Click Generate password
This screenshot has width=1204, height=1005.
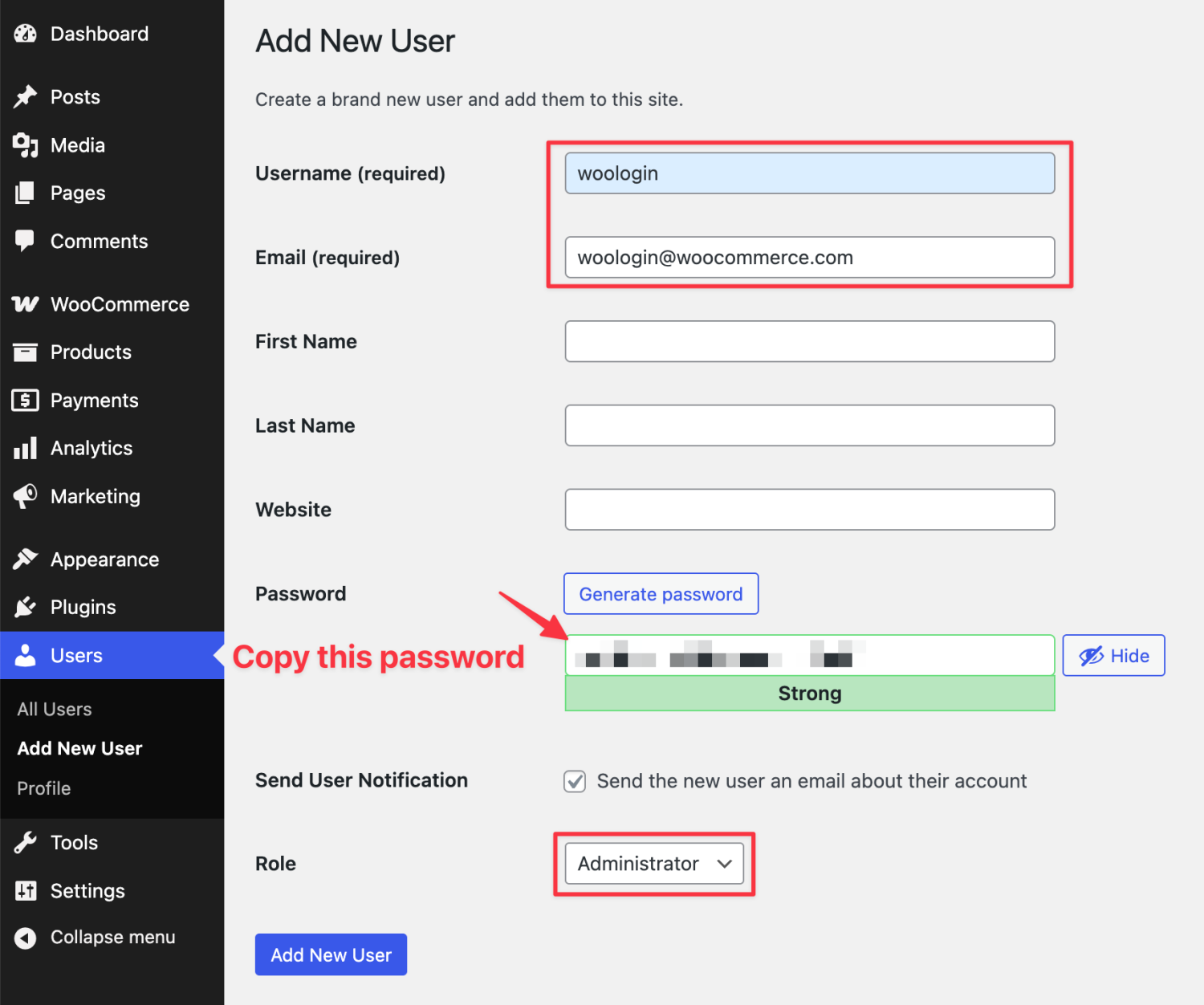pos(661,593)
